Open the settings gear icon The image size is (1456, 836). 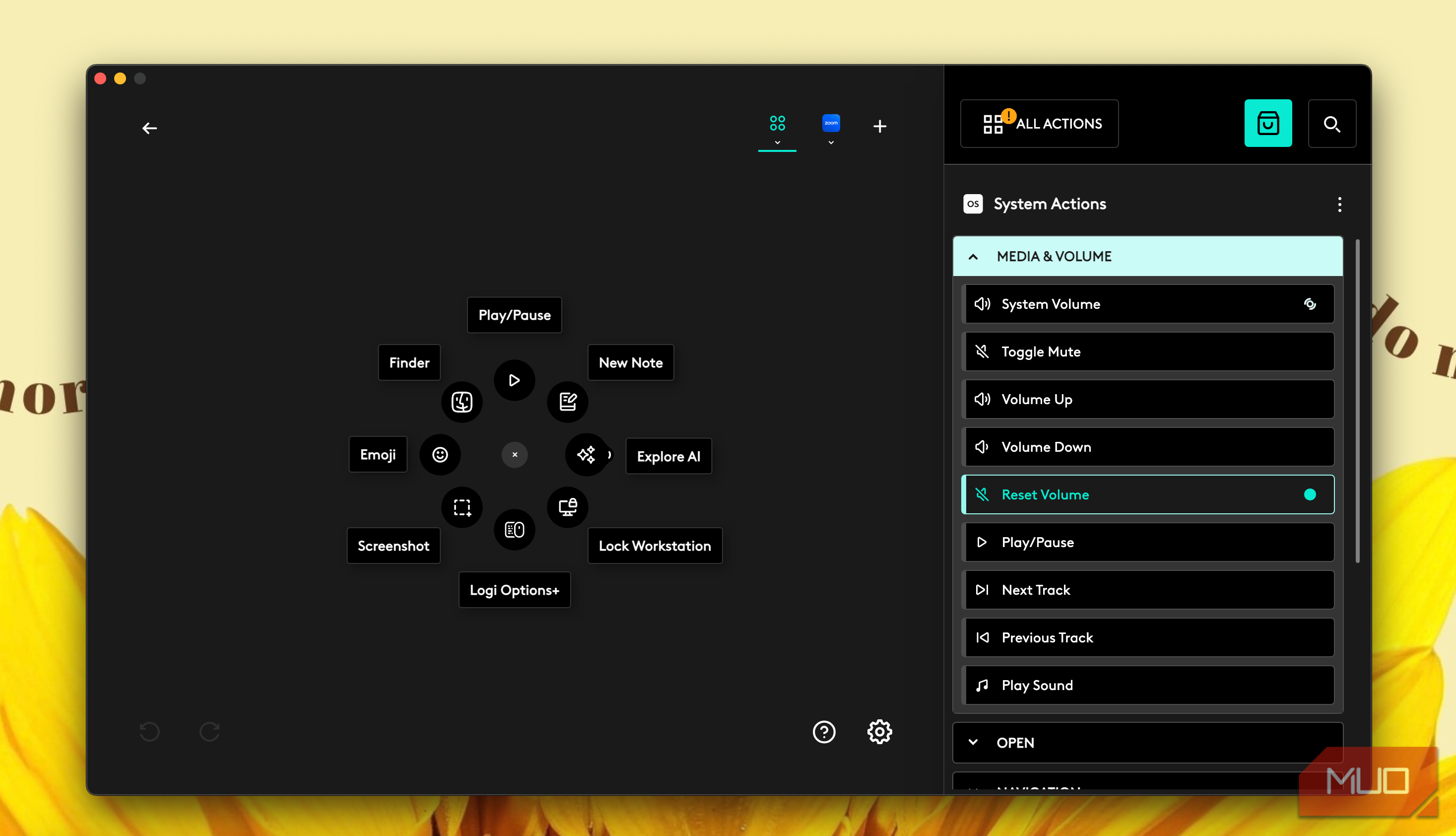(x=879, y=732)
